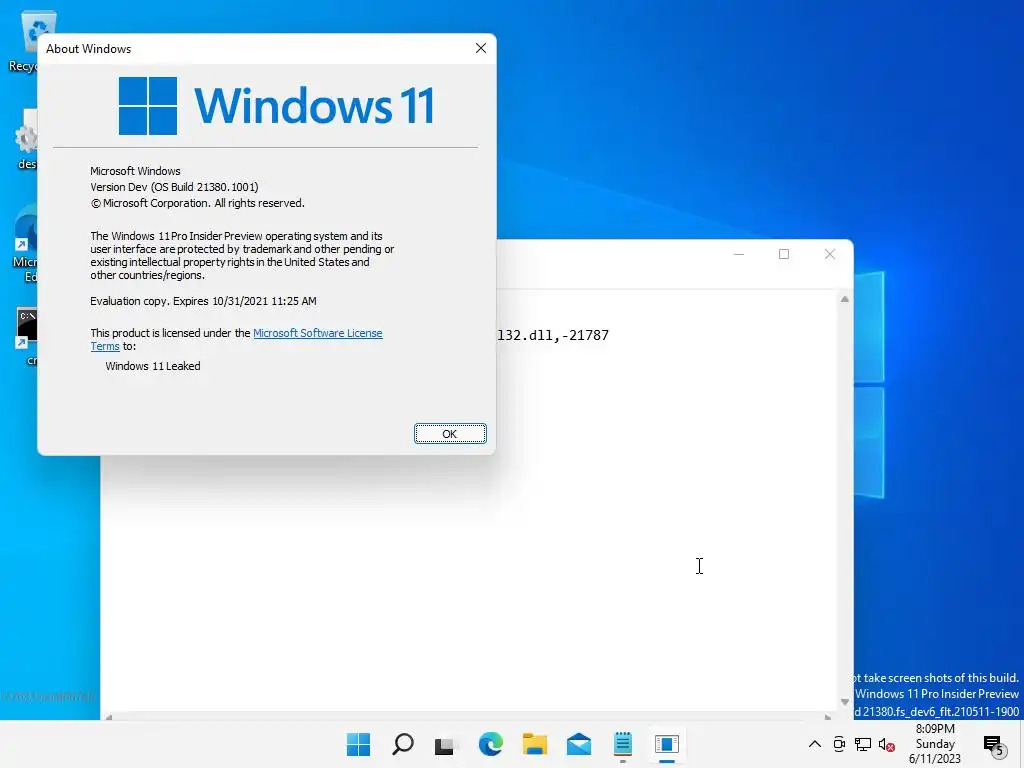Show hidden tray icons chevron
The height and width of the screenshot is (768, 1024).
[x=815, y=744]
